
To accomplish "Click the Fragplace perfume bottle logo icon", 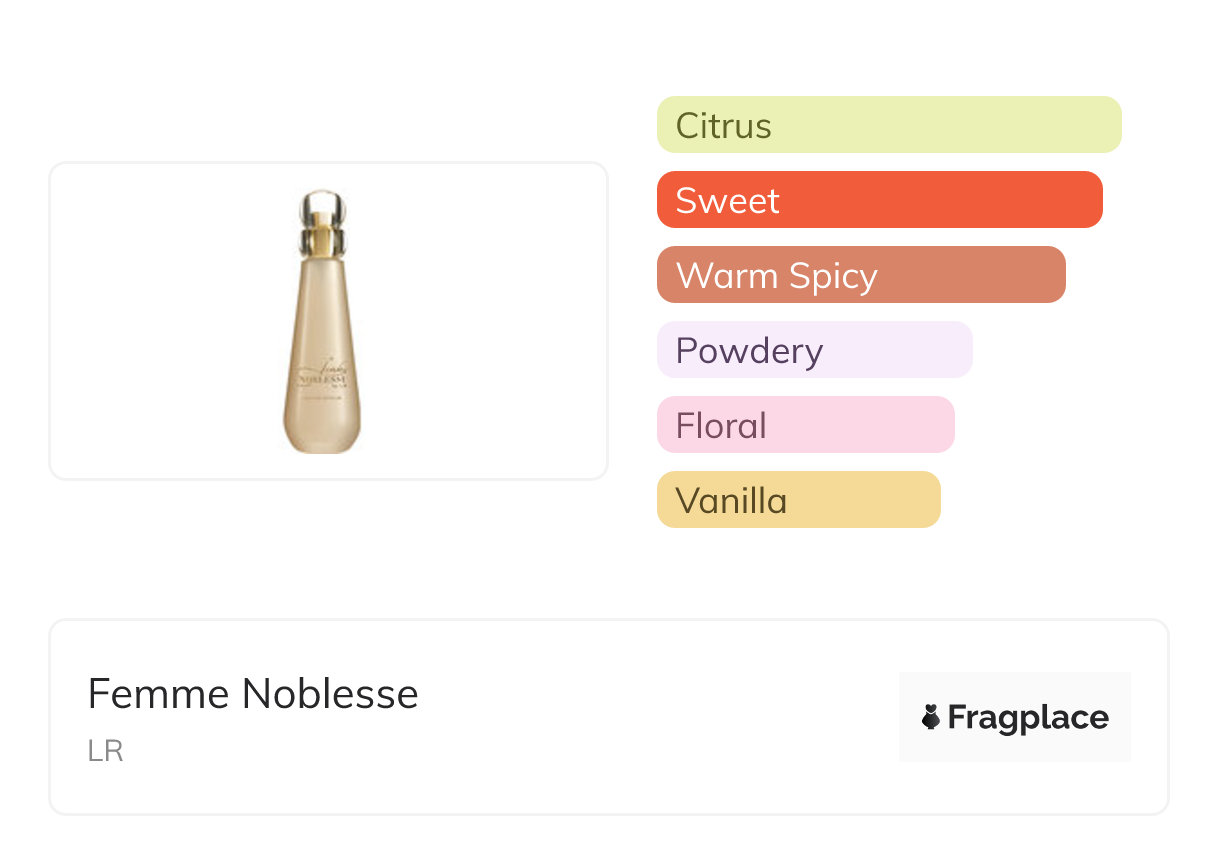I will [x=931, y=717].
